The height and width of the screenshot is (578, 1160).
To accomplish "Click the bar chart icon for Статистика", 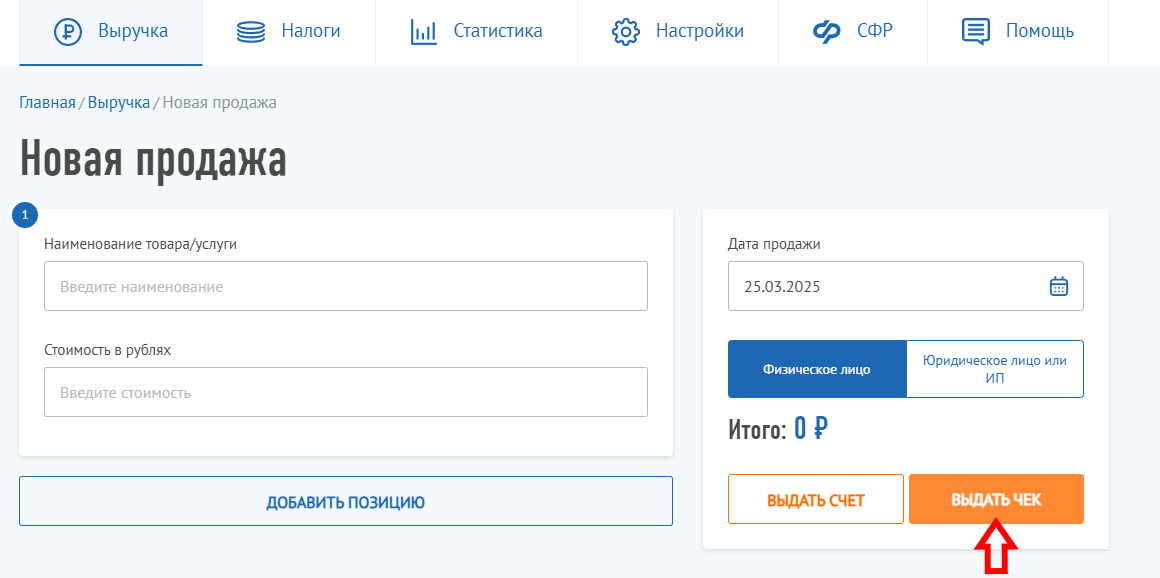I will coord(424,31).
